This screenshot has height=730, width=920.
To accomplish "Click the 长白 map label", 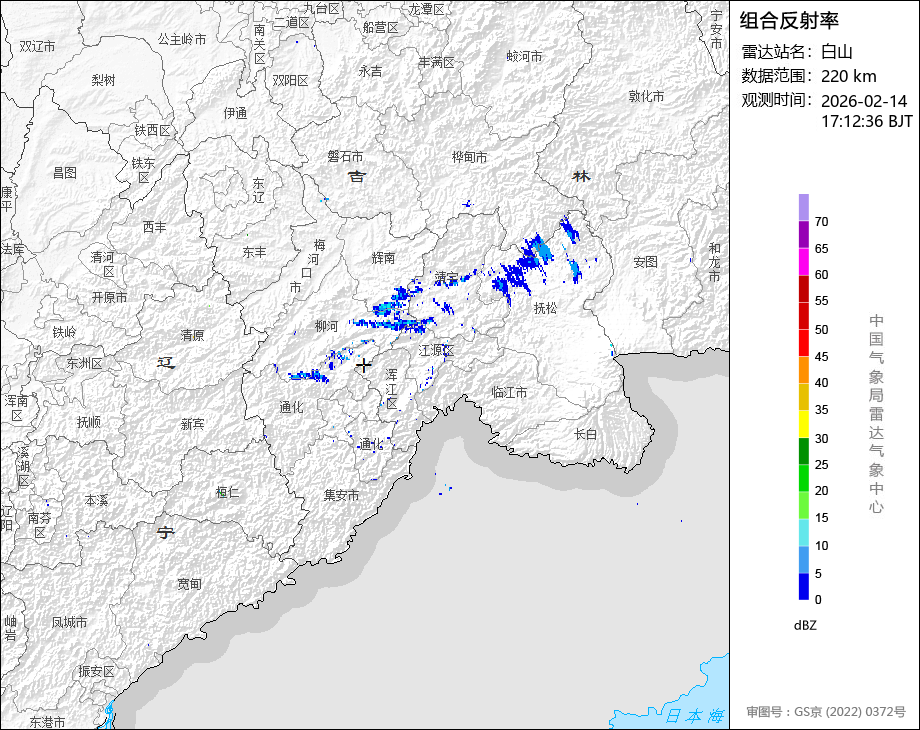I will tap(585, 434).
